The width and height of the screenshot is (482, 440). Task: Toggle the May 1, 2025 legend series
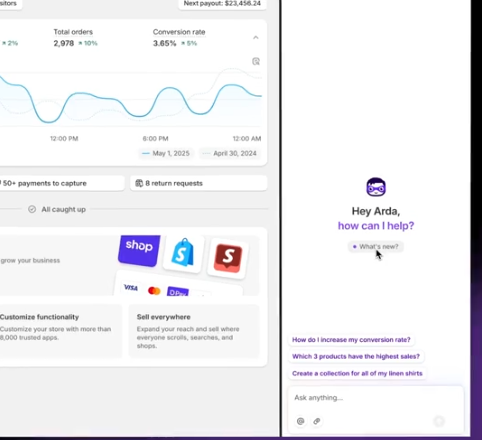coord(166,153)
